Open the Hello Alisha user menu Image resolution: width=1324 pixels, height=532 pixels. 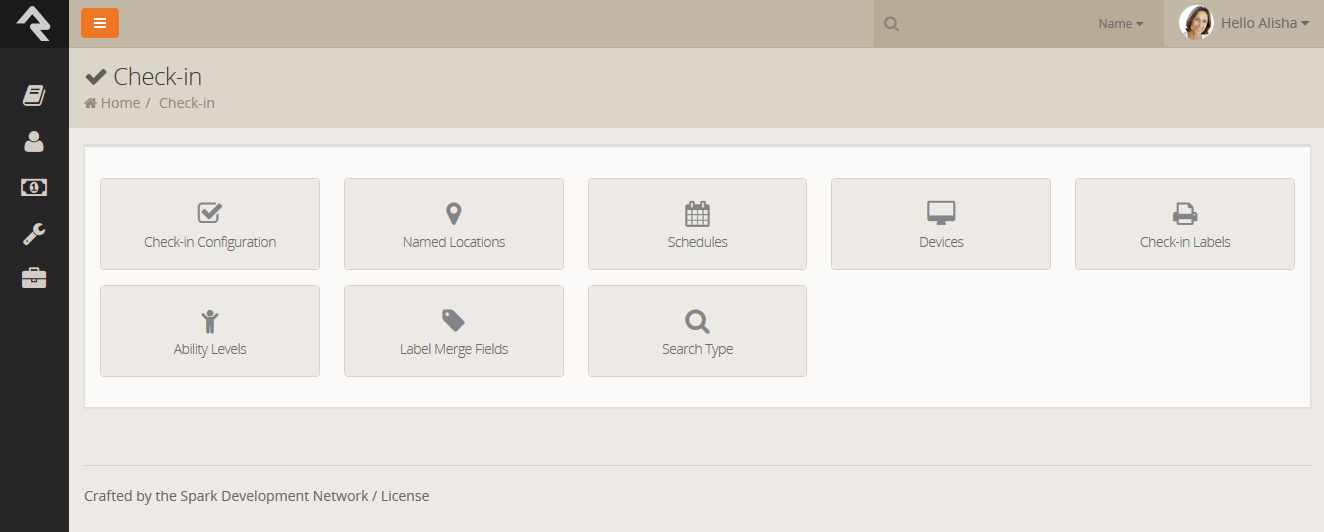(x=1265, y=23)
